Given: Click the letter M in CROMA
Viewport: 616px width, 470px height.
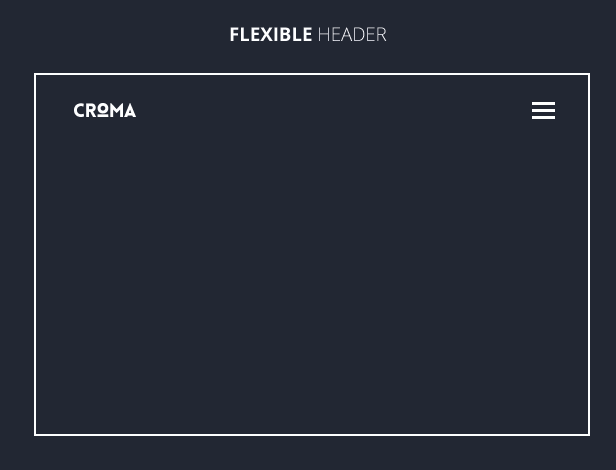Looking at the screenshot, I should coord(117,110).
